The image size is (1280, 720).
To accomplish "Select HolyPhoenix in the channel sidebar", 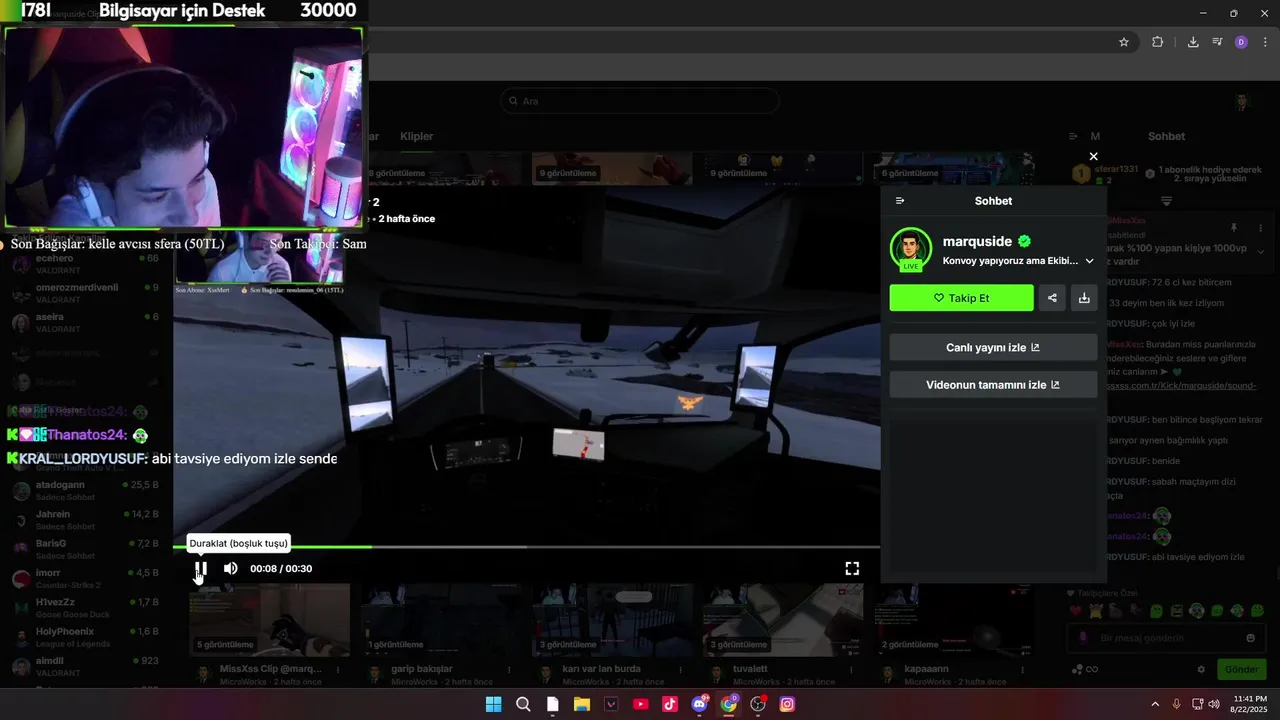I will (85, 637).
